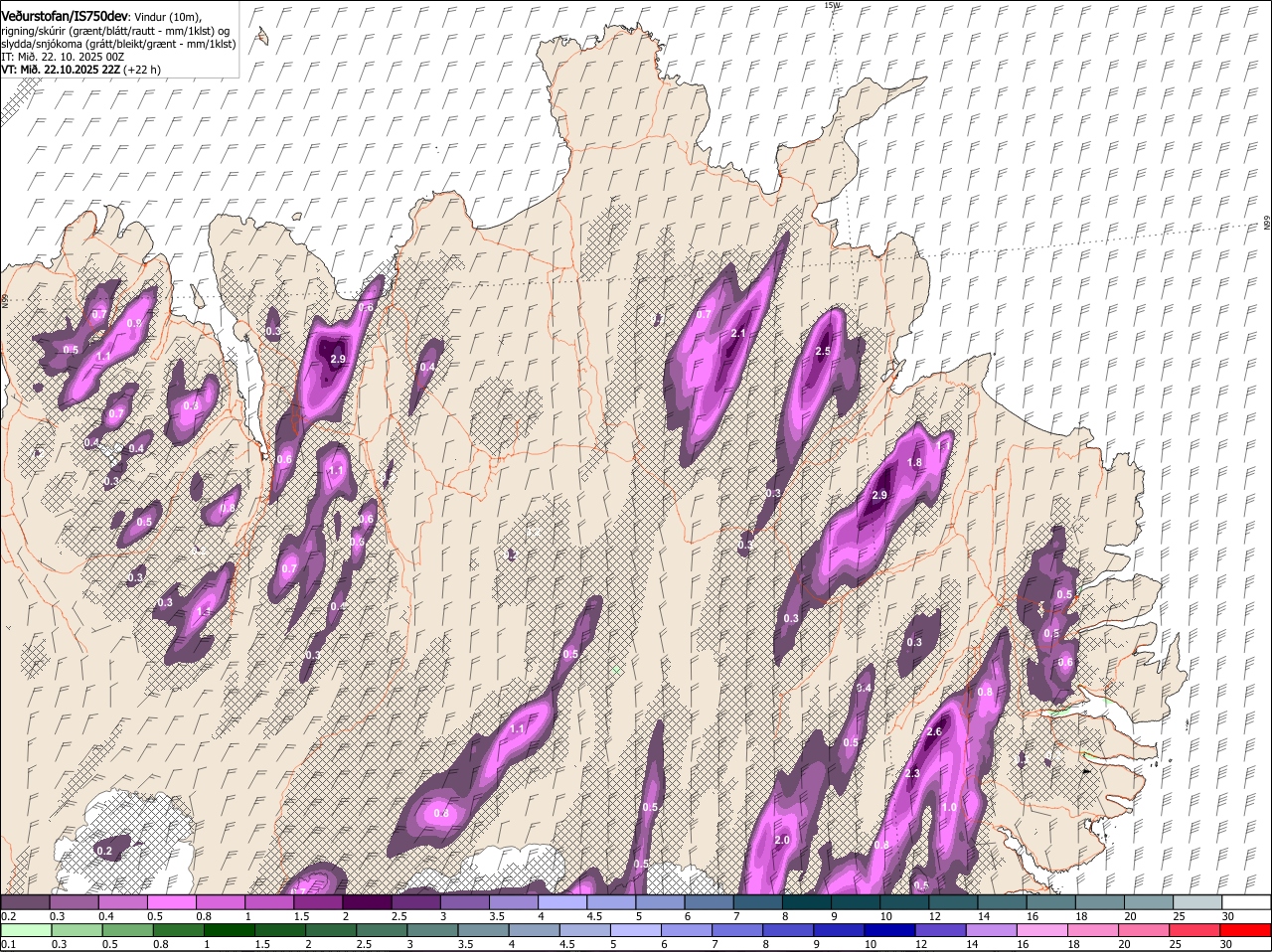This screenshot has height=952, width=1272.
Task: Click the IT initial time line reading 00Z
Action: pyautogui.click(x=62, y=57)
